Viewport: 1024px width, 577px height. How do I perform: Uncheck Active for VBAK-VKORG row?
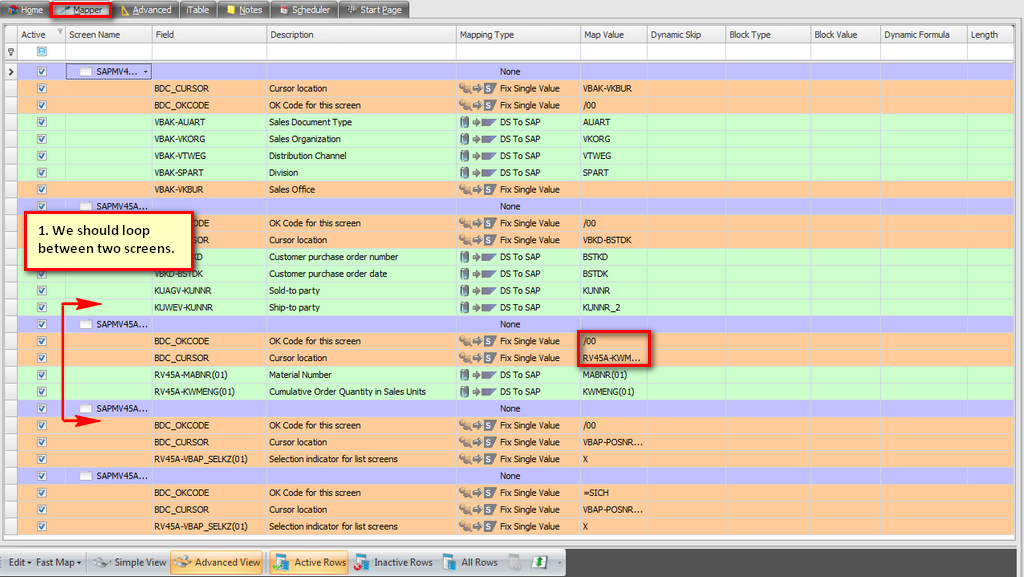point(42,139)
